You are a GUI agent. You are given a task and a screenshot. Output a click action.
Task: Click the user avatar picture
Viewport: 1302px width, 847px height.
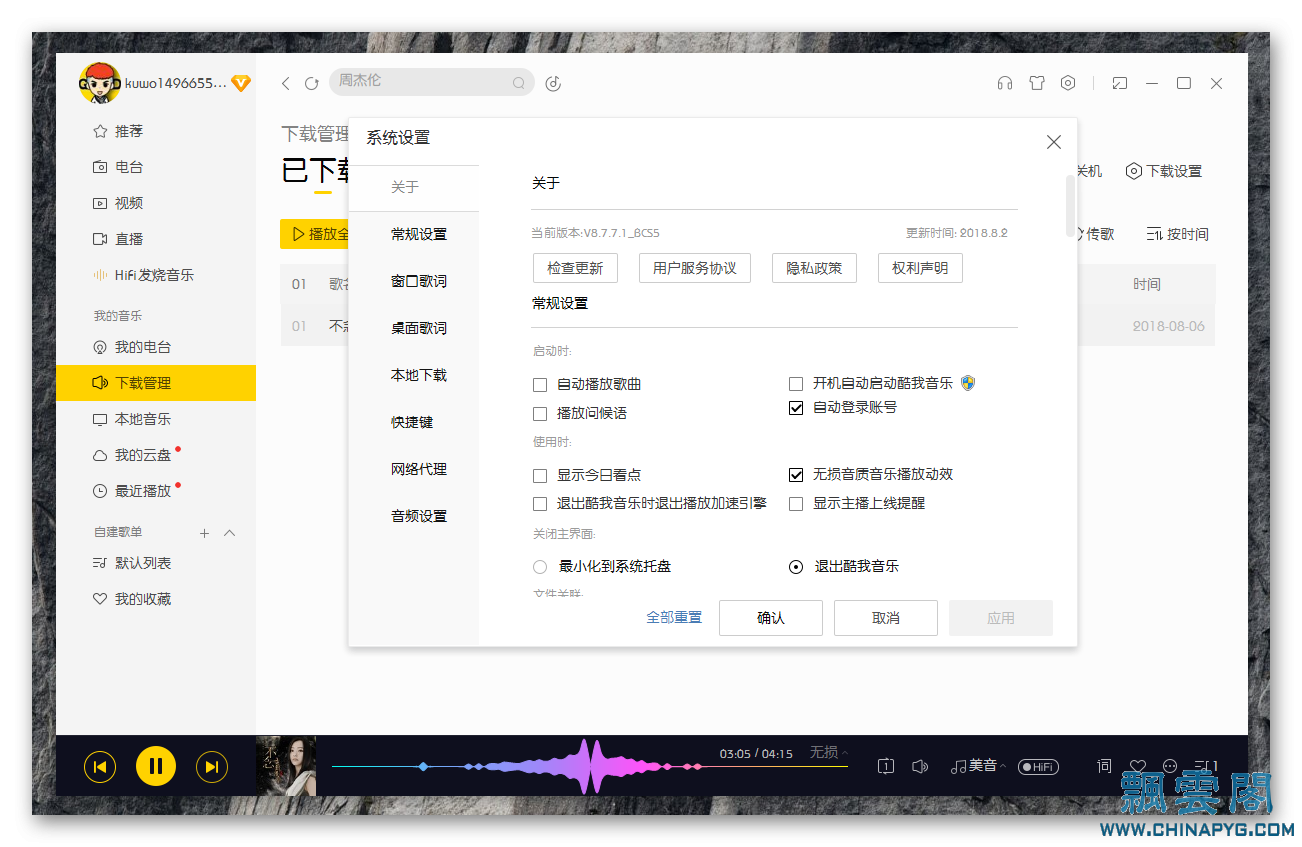100,83
